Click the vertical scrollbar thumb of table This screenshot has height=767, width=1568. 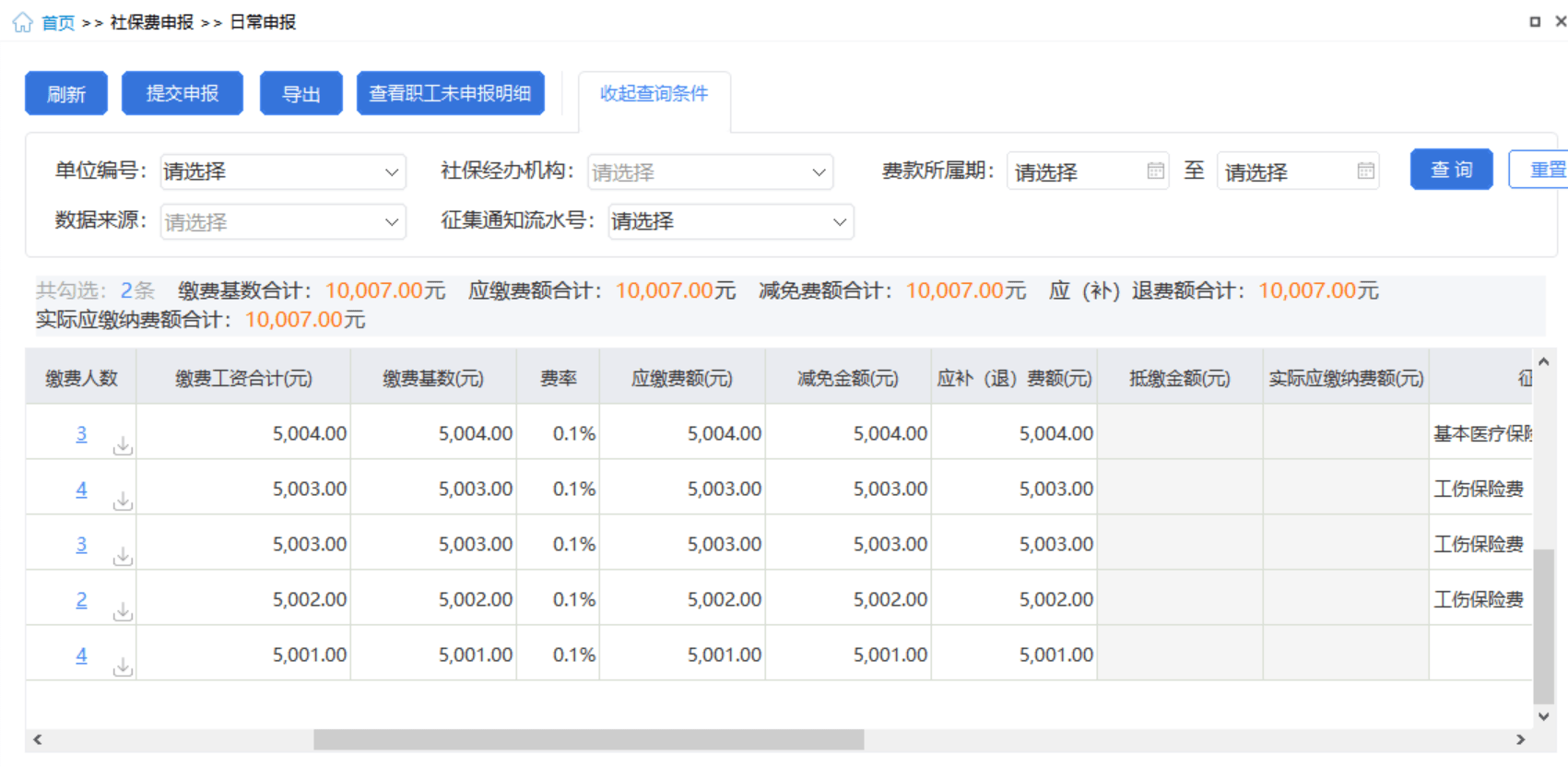click(1543, 627)
